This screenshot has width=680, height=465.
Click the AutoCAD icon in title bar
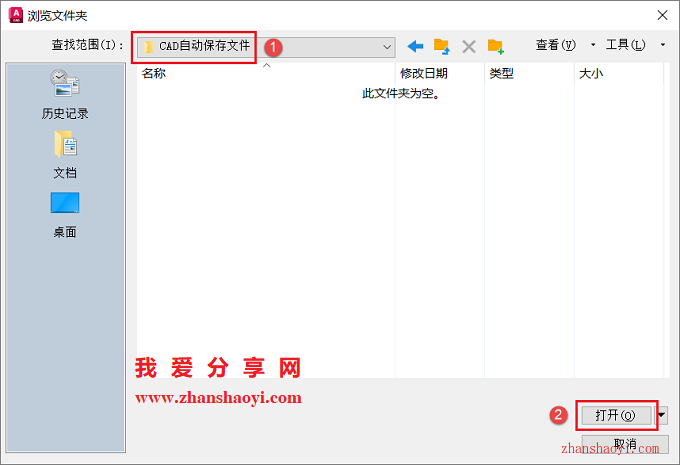[x=16, y=15]
